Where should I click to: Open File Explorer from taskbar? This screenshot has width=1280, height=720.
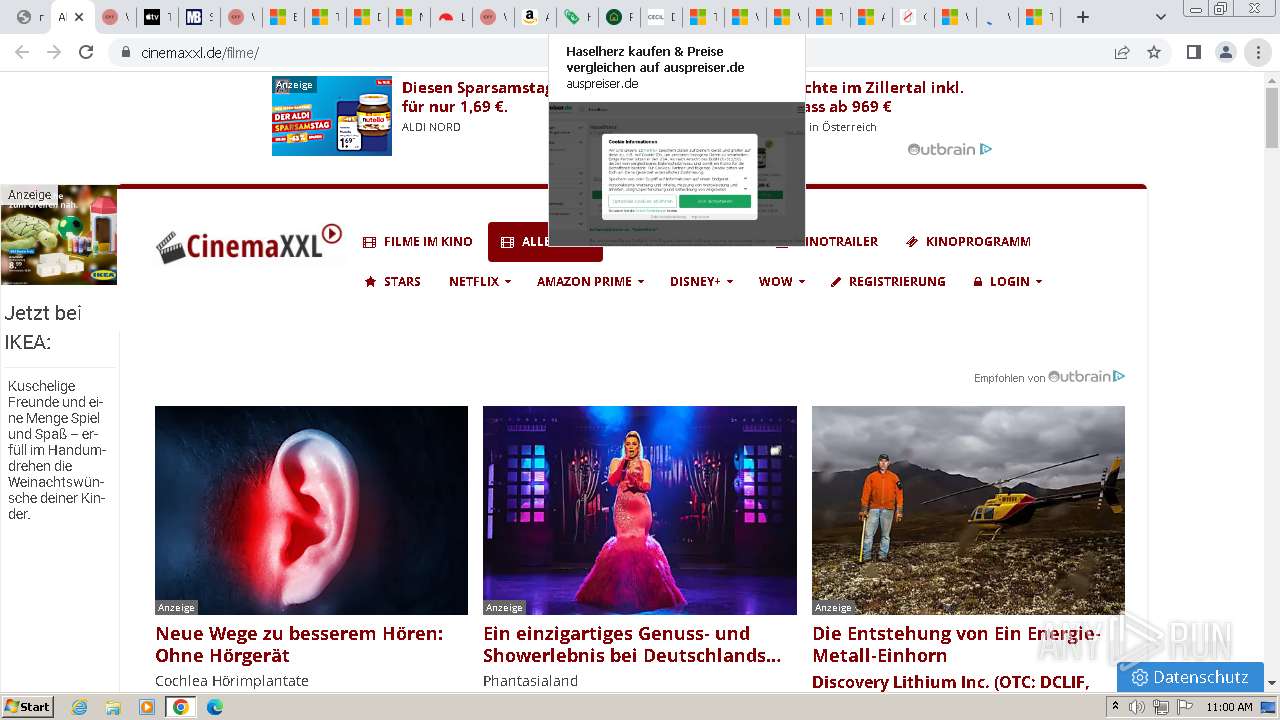tap(113, 707)
